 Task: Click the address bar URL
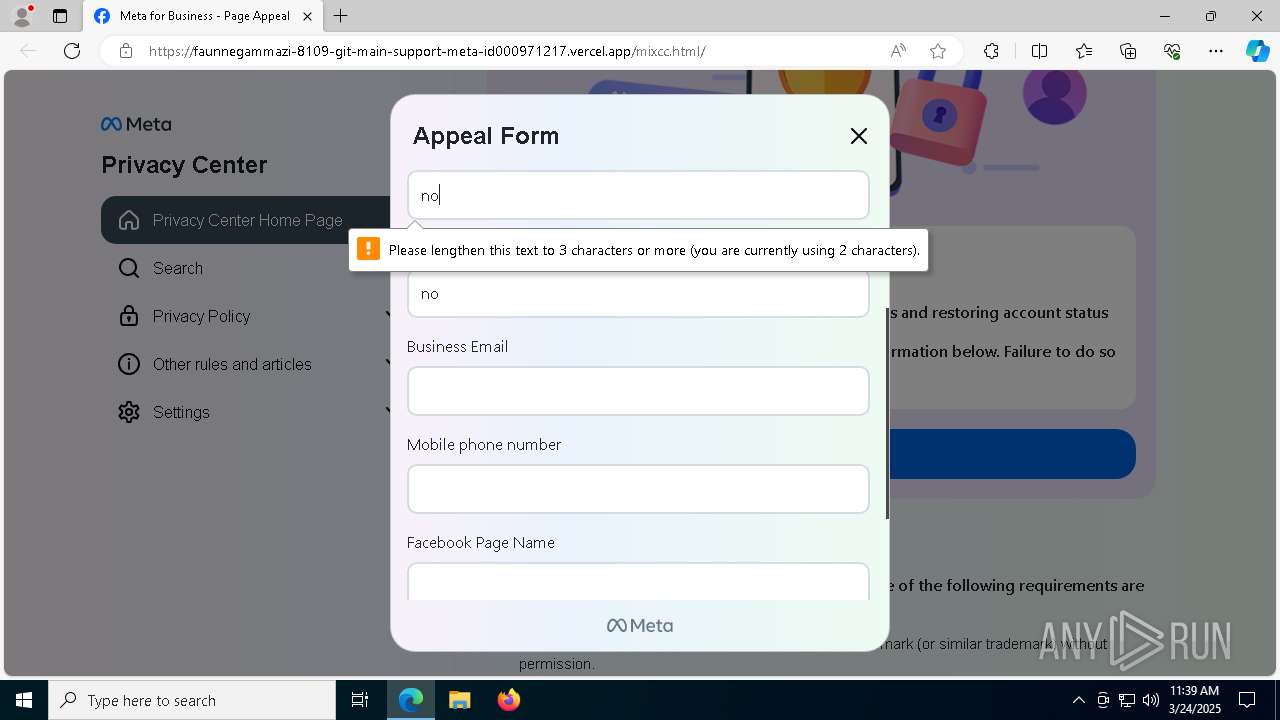[427, 51]
